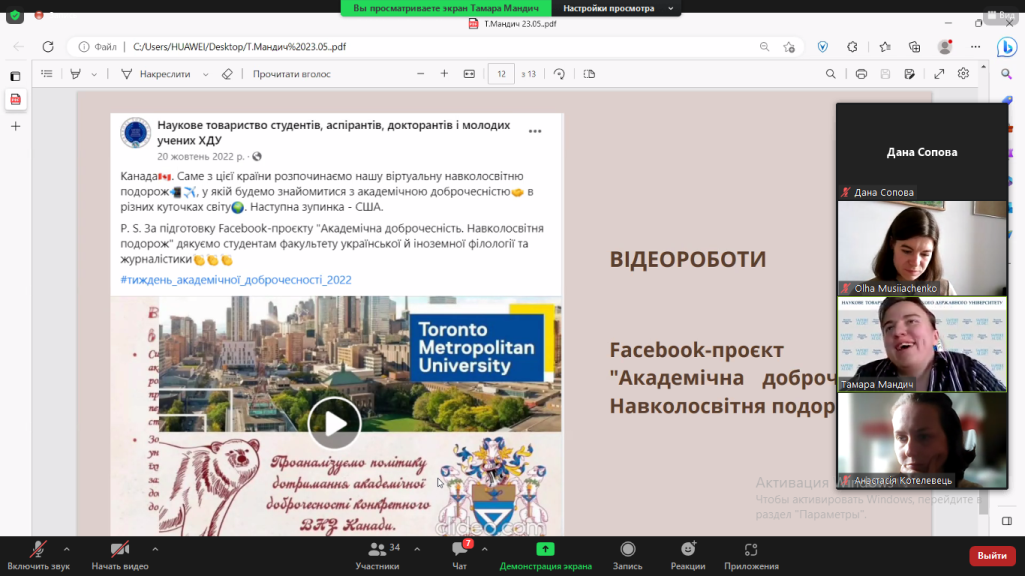Image resolution: width=1025 pixels, height=576 pixels.
Task: Open the Настройки просмотра dropdown
Action: tap(615, 8)
